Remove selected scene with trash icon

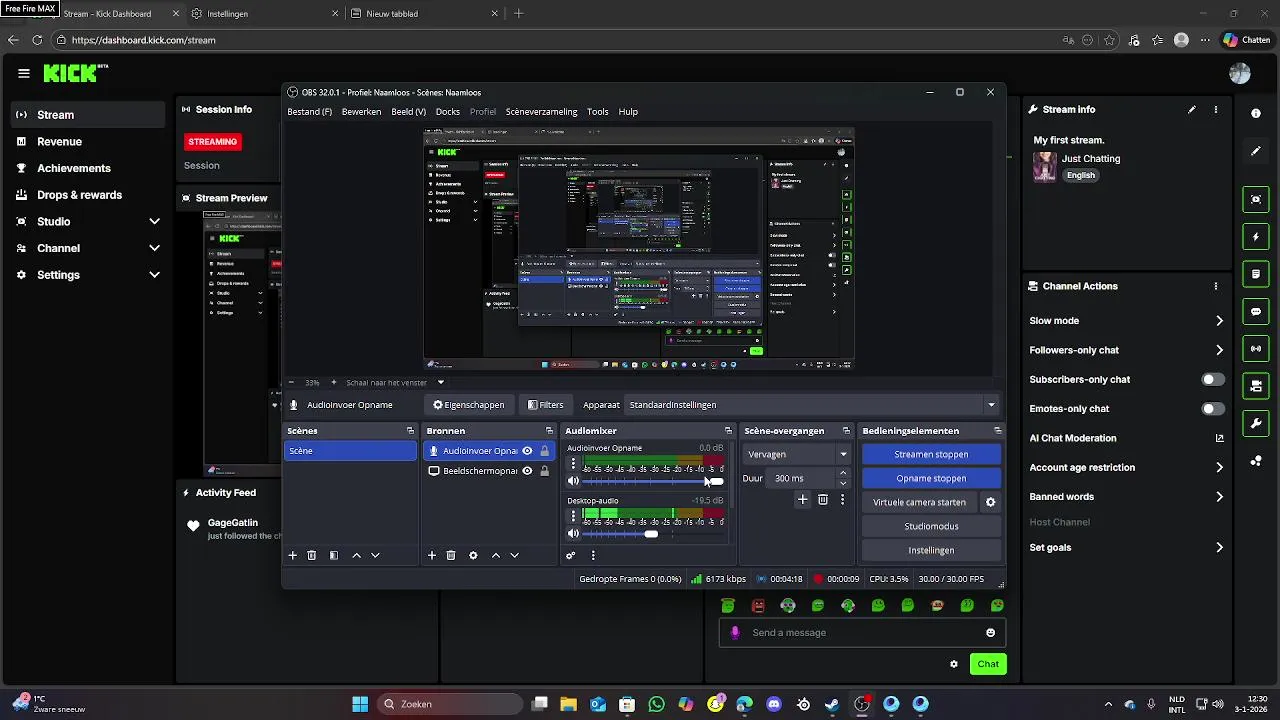click(311, 555)
